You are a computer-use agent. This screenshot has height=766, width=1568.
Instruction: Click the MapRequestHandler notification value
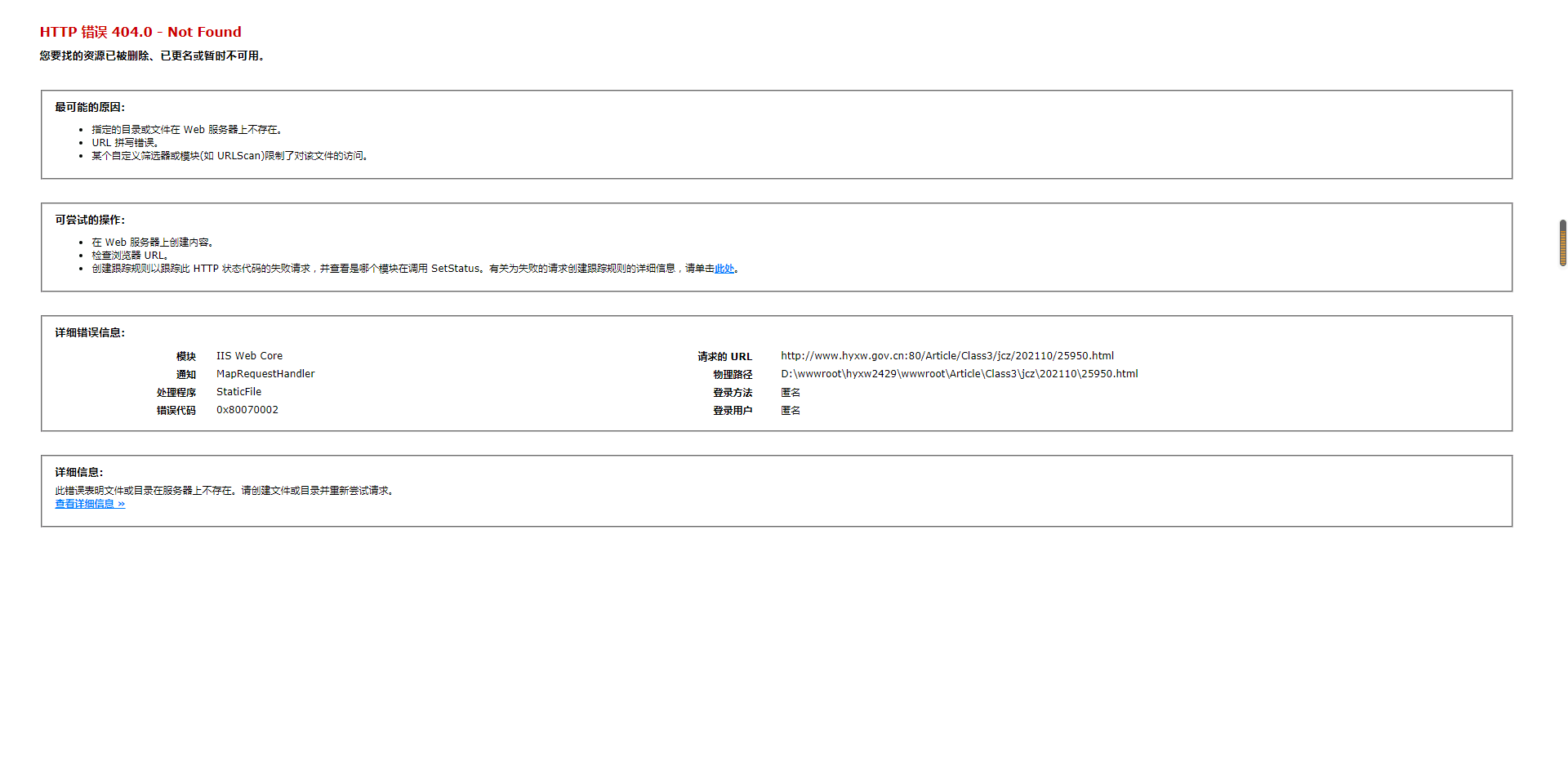click(265, 374)
